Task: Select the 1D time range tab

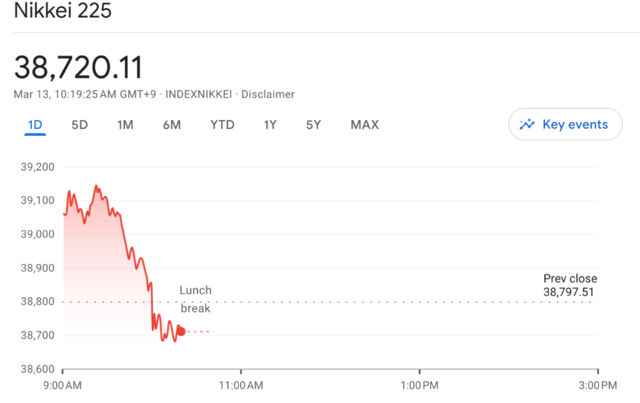Action: [x=34, y=125]
